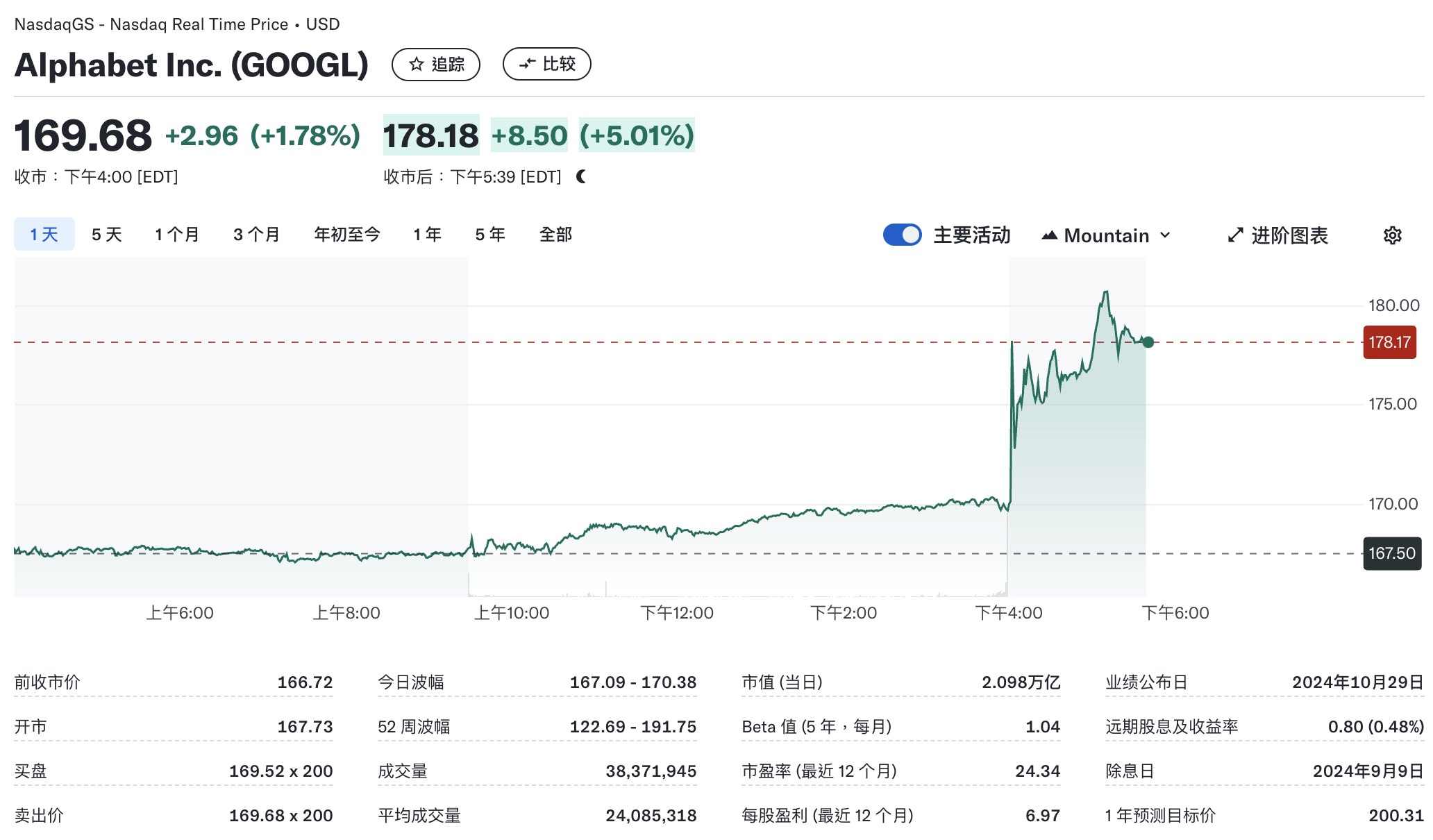Click the 市盈率 value 24.34
This screenshot has width=1433, height=840.
click(x=1038, y=771)
